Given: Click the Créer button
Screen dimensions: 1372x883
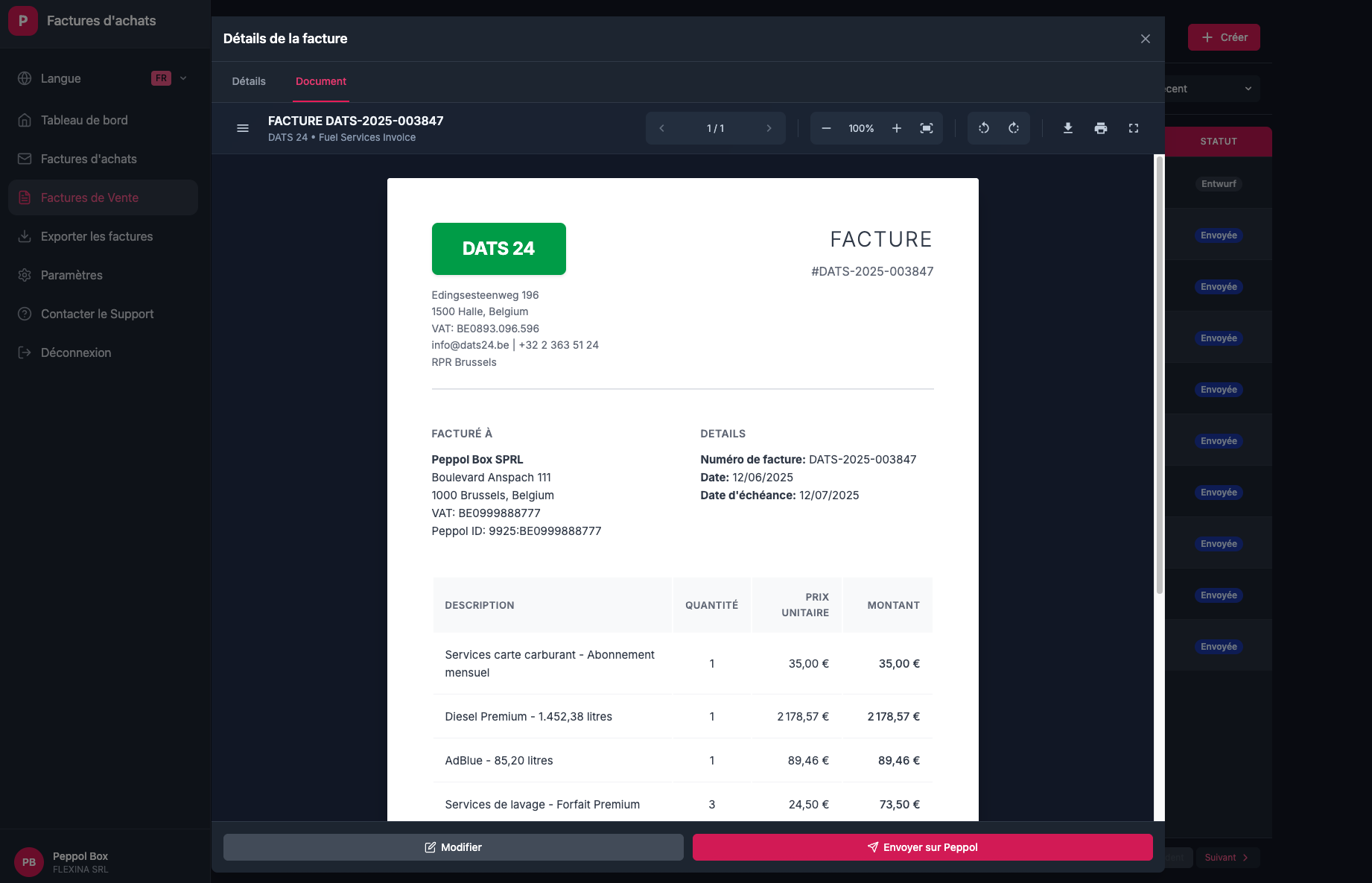Looking at the screenshot, I should 1224,37.
